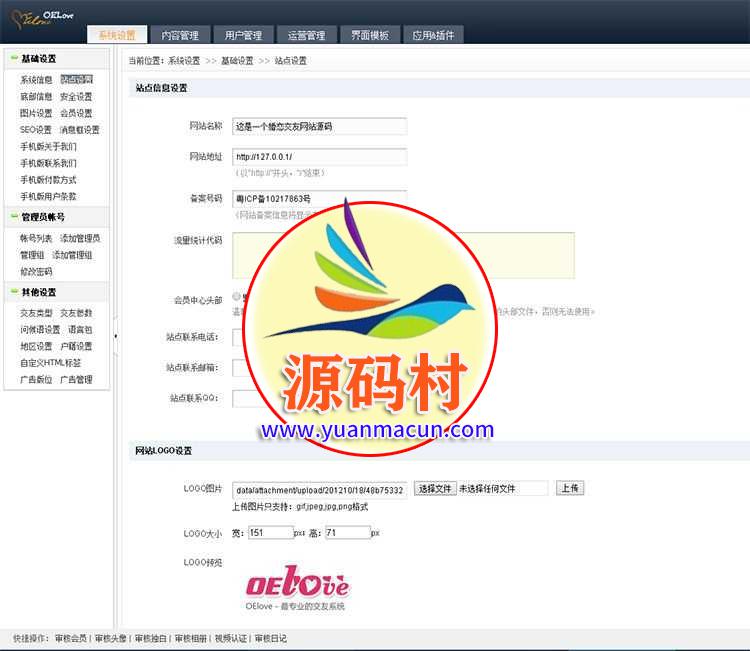The image size is (750, 651).
Task: Collapse the 其他设置 section via green icon
Action: (14, 291)
